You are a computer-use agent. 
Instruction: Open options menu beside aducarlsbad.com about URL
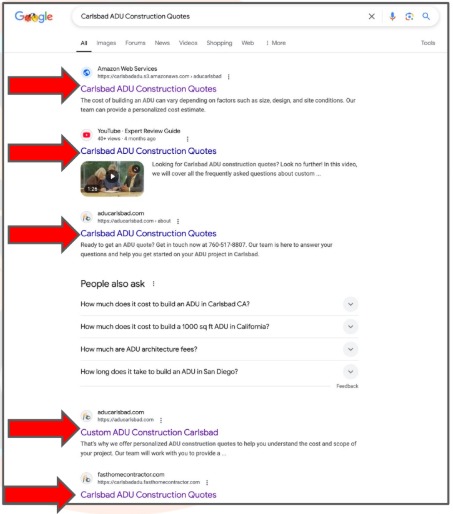178,221
